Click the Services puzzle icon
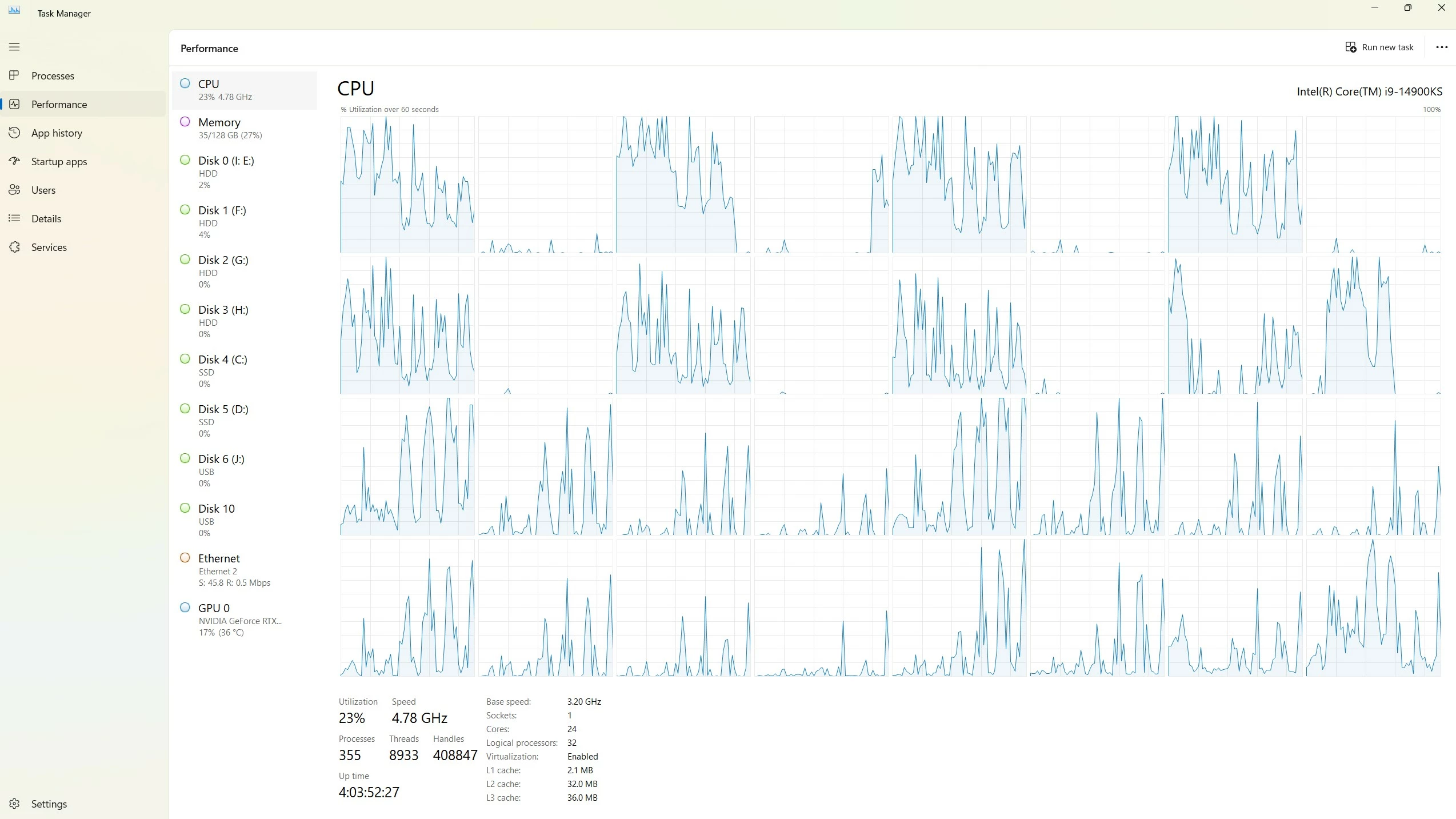Screen dimensions: 1456x819 click(x=14, y=247)
